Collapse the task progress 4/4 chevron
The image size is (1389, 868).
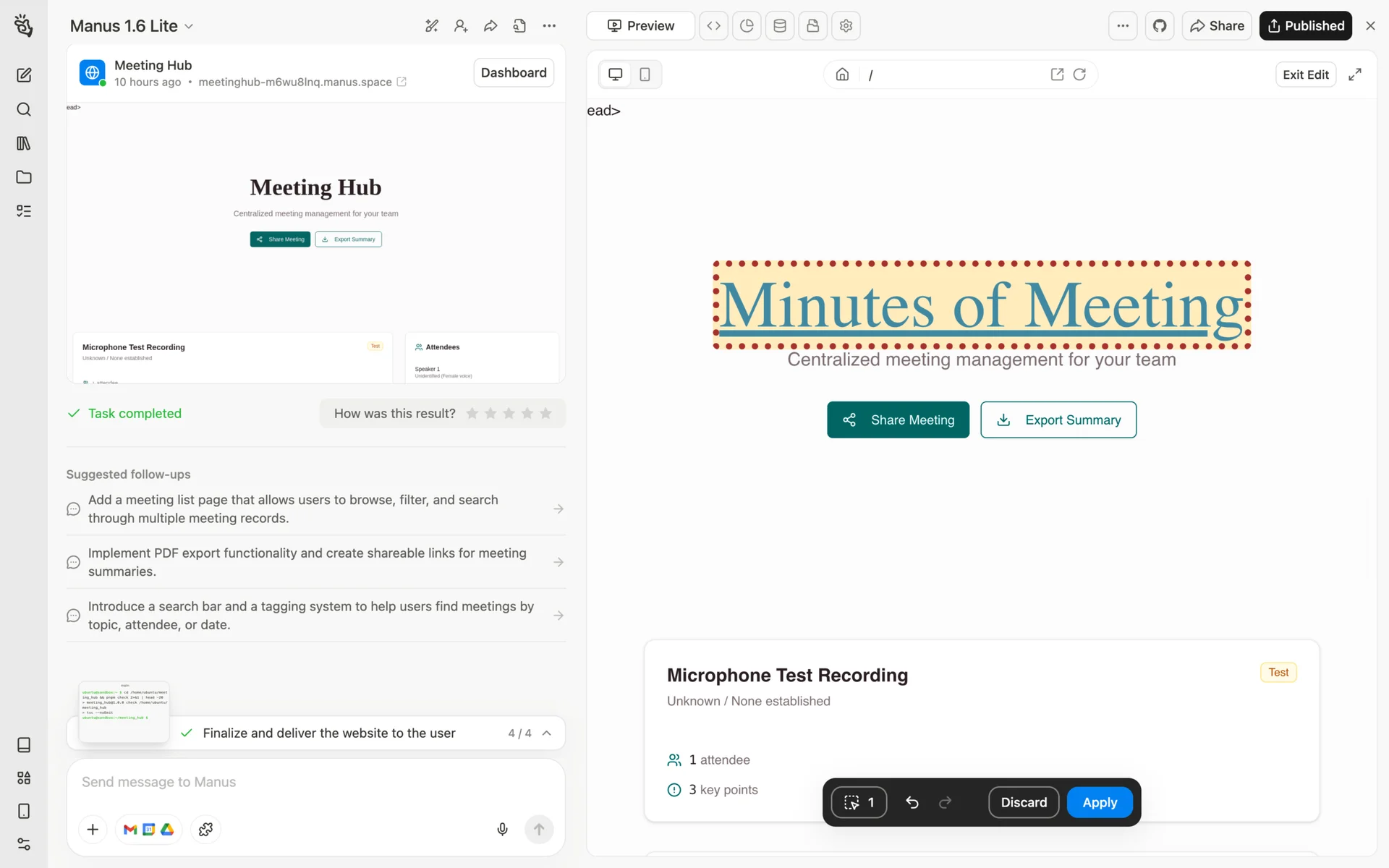[547, 733]
